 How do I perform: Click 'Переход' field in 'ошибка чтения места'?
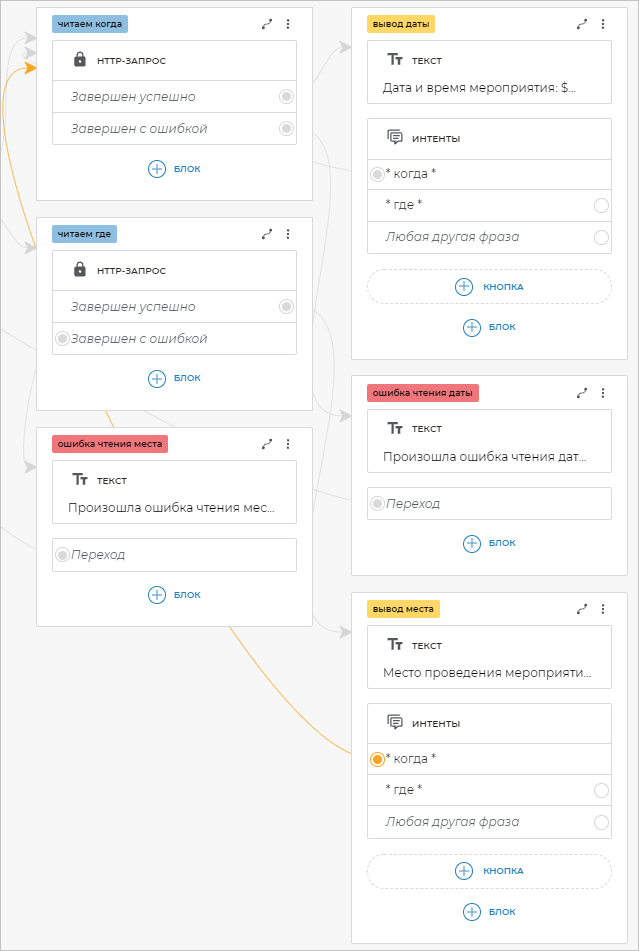coord(174,554)
